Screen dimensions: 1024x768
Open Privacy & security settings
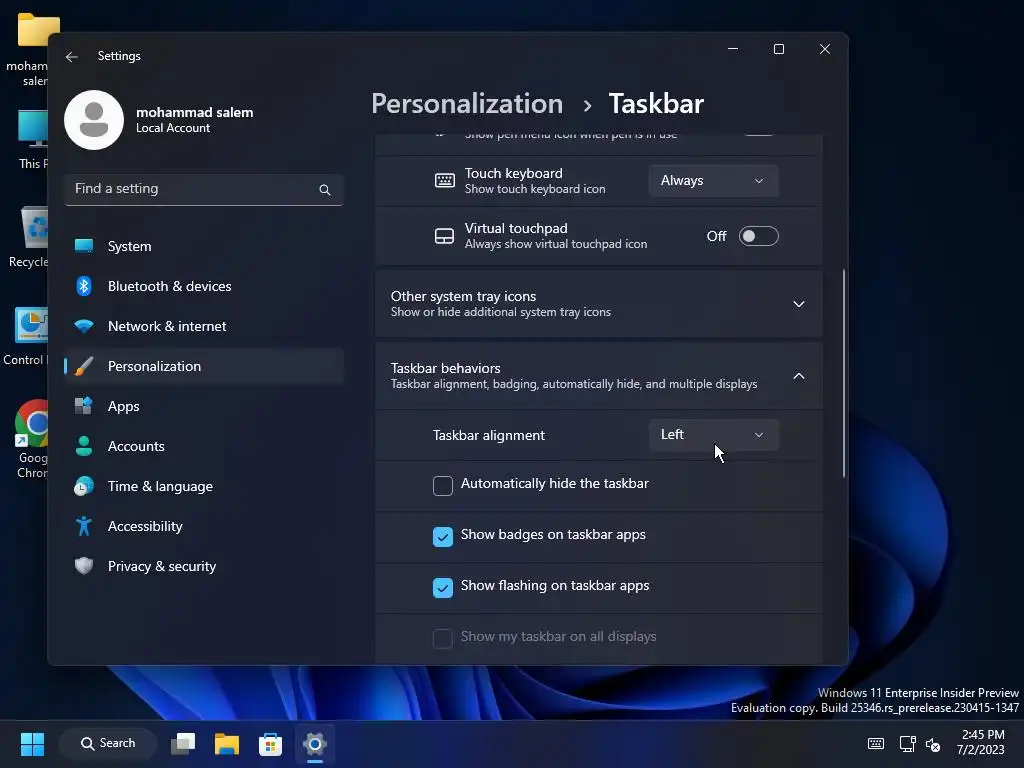(x=204, y=566)
